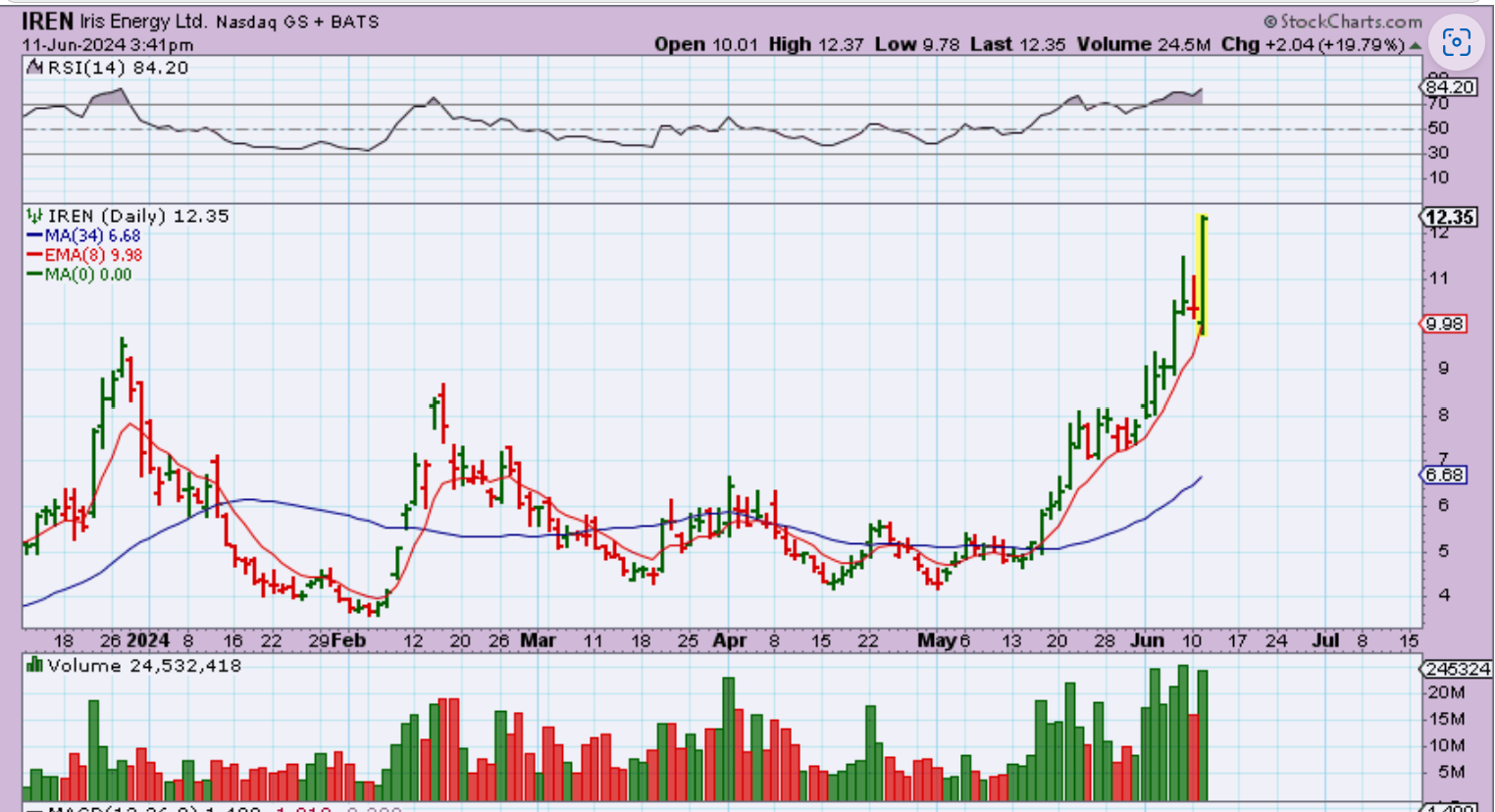Click the volume bars icon before Volume label
The width and height of the screenshot is (1495, 812).
(x=34, y=665)
